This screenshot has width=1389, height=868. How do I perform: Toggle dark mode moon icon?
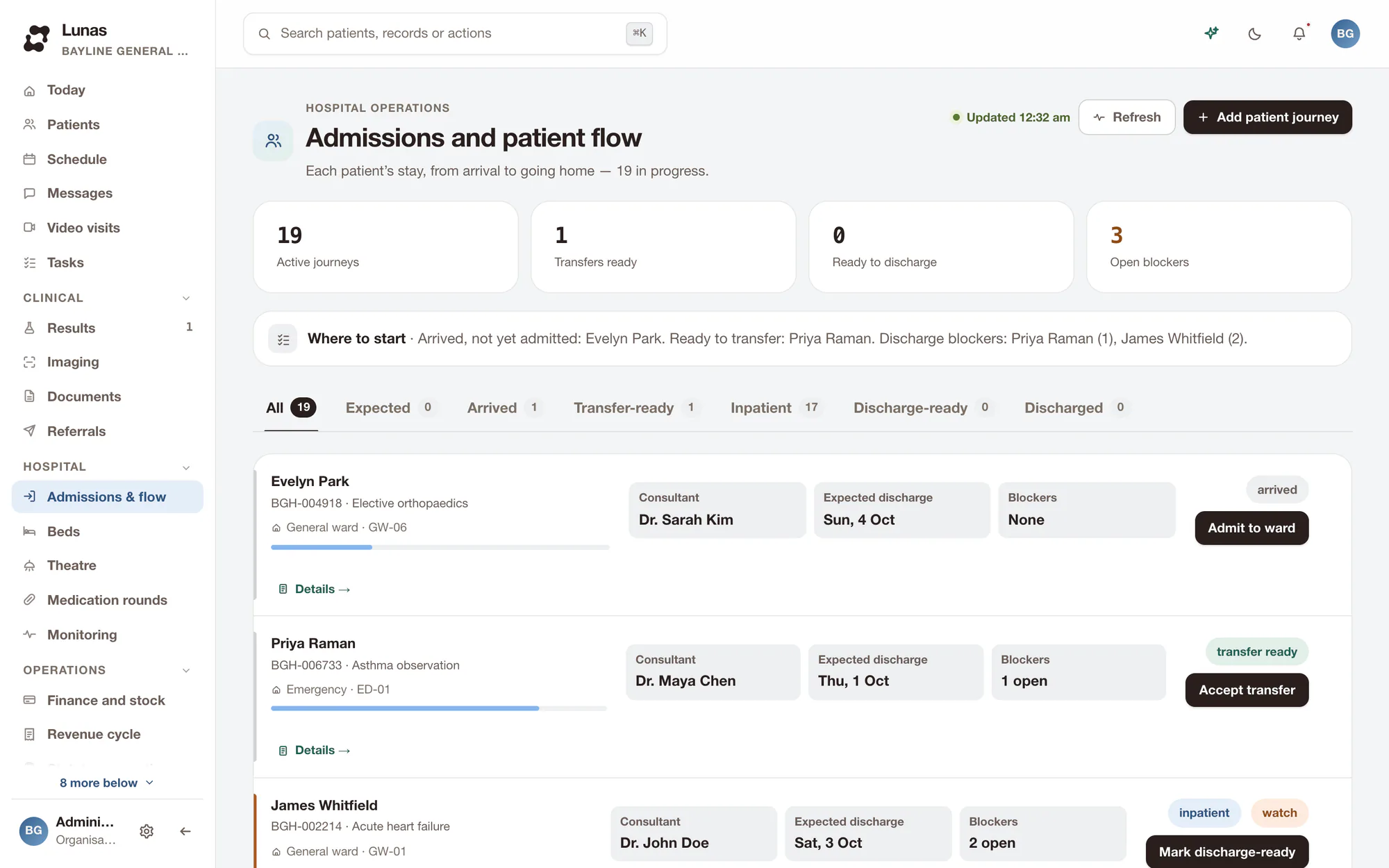coord(1255,33)
